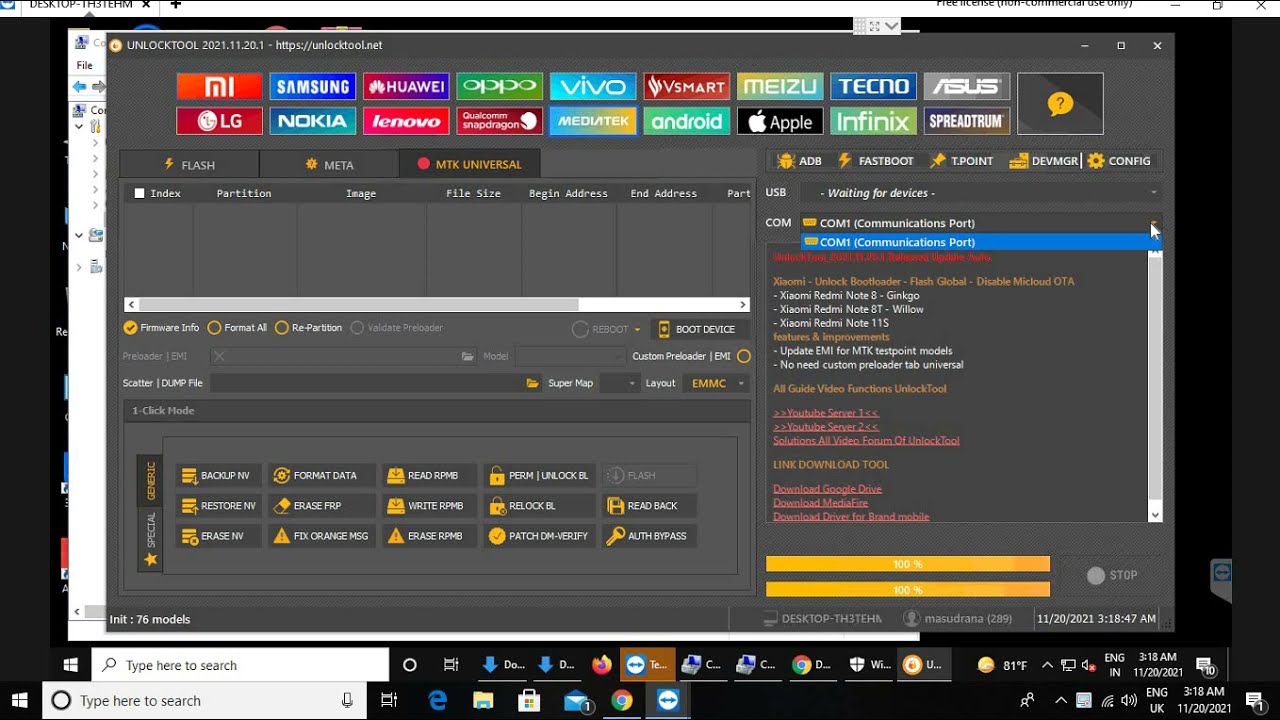
Task: Select the Apple brand logo
Action: tap(780, 121)
